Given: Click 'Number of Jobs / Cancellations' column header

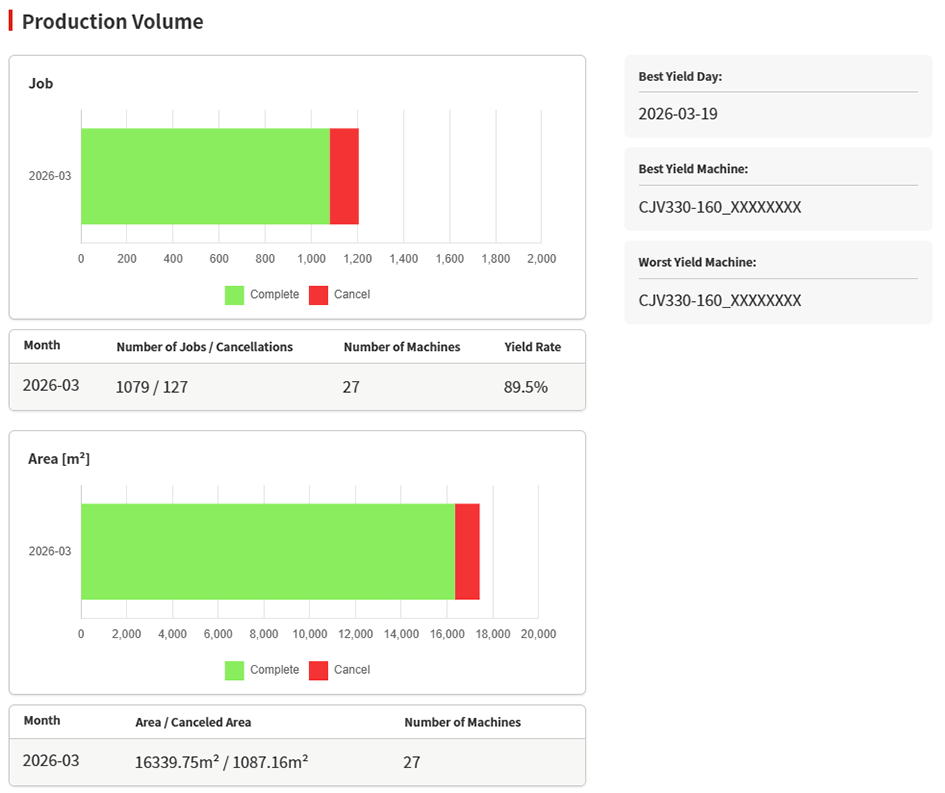Looking at the screenshot, I should 204,347.
